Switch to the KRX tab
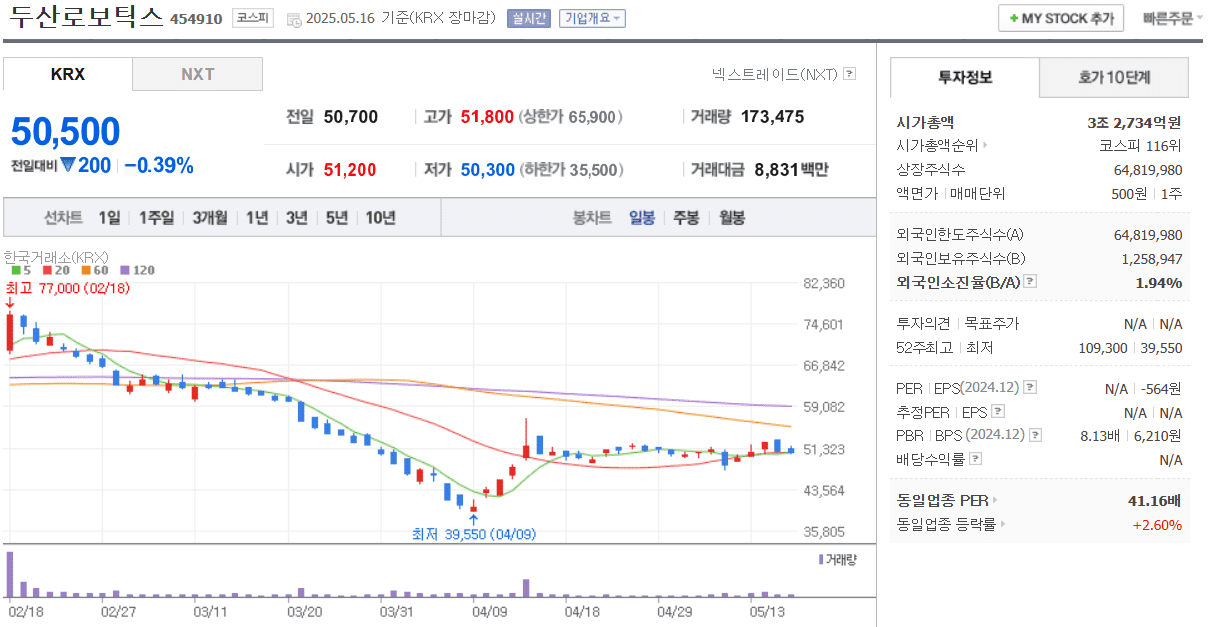1210x627 pixels. click(68, 74)
